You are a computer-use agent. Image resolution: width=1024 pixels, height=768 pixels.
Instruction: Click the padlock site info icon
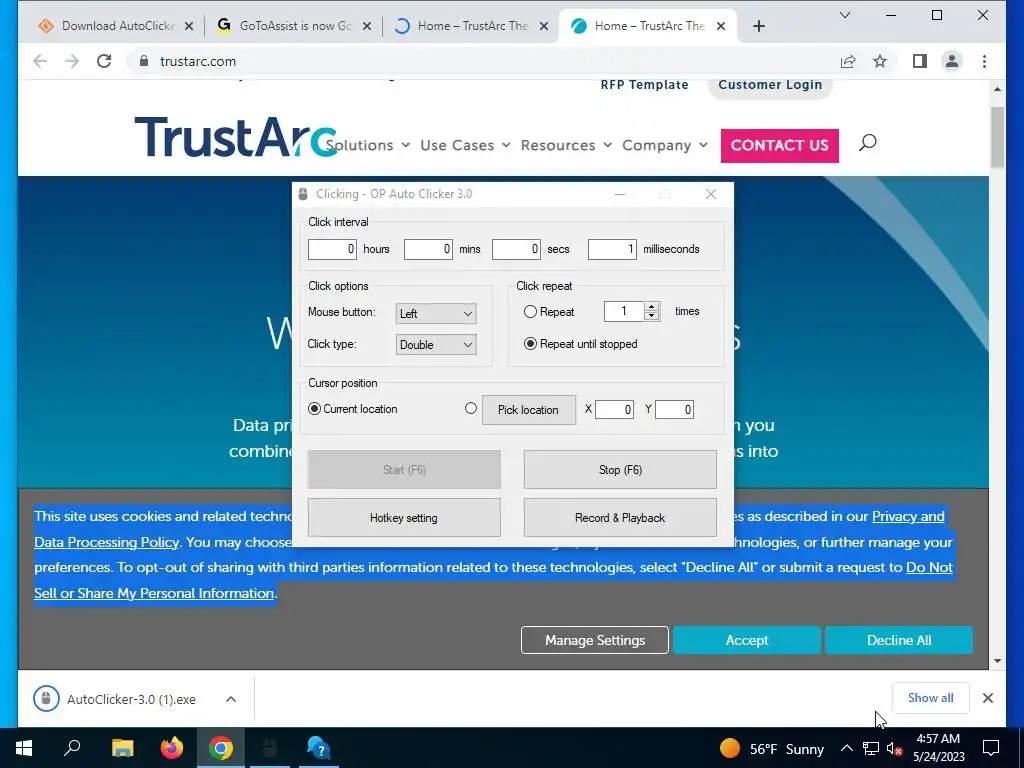[x=144, y=61]
